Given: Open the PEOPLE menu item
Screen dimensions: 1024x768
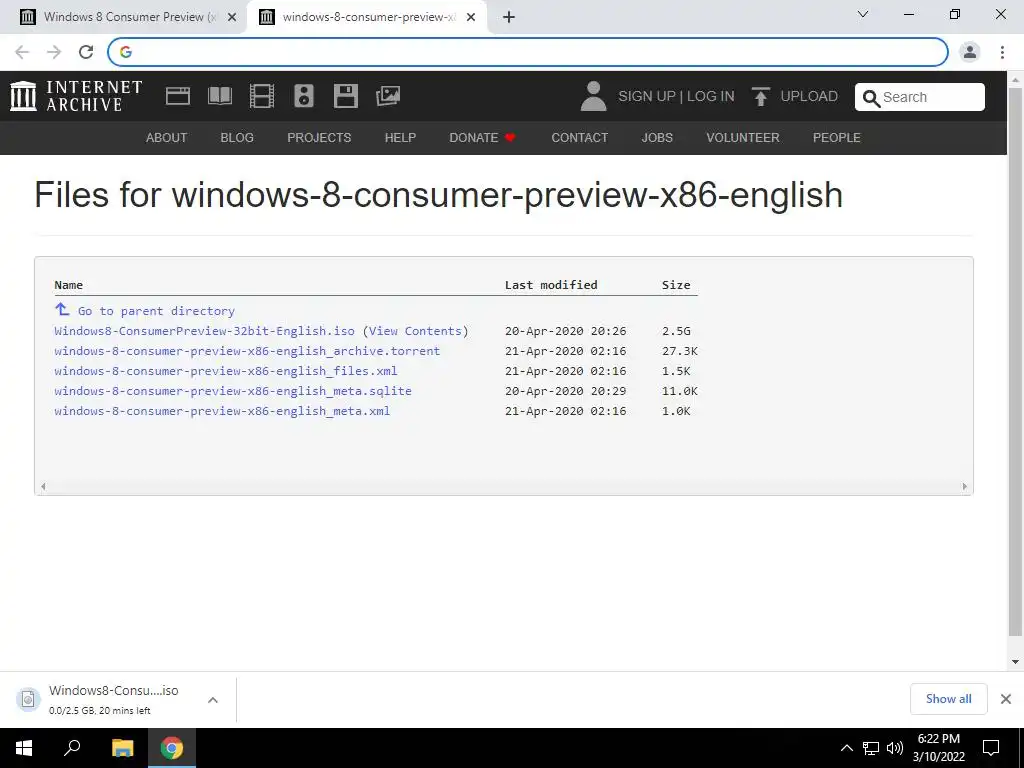Looking at the screenshot, I should point(837,138).
